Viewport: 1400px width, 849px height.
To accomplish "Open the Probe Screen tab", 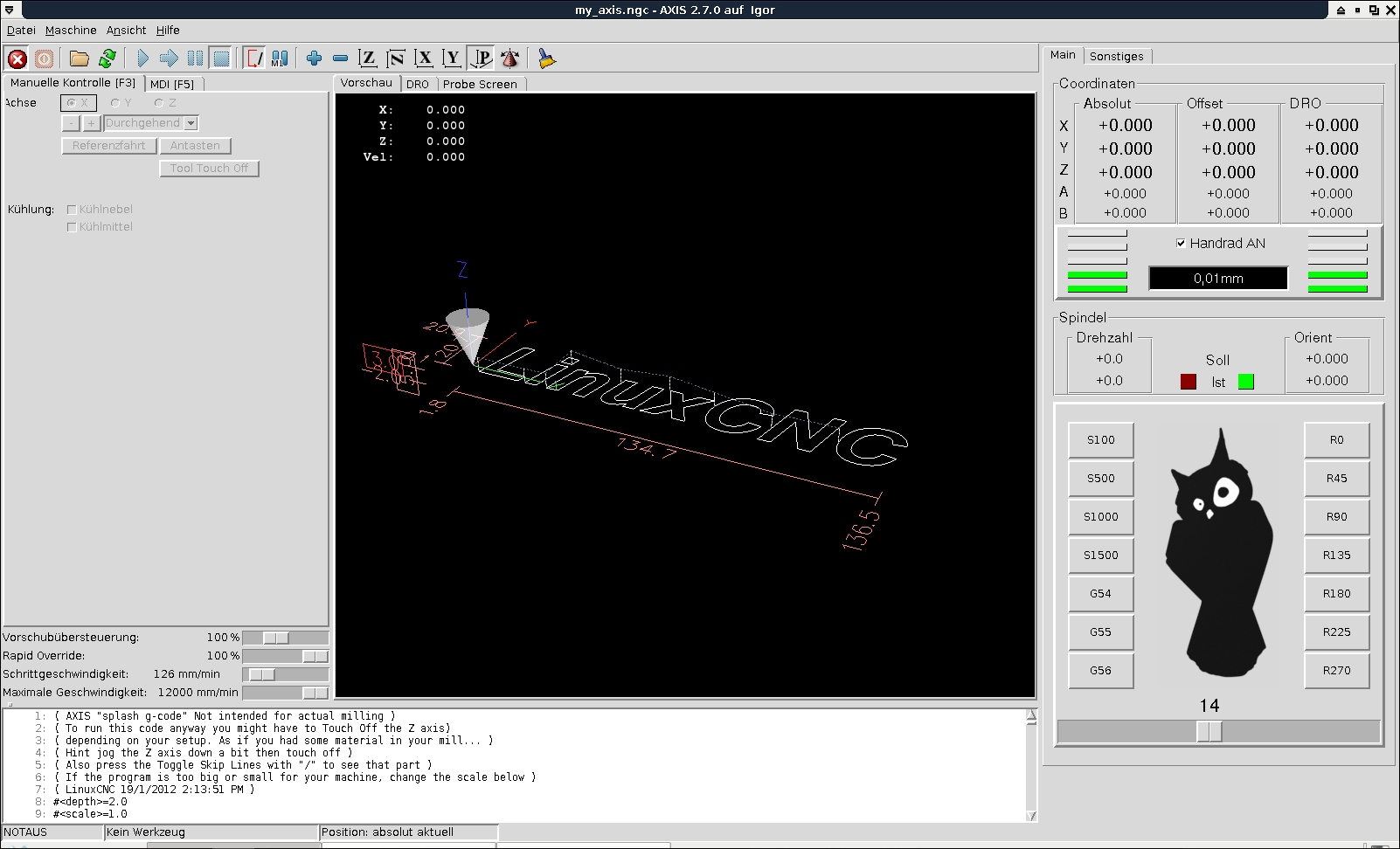I will 480,84.
